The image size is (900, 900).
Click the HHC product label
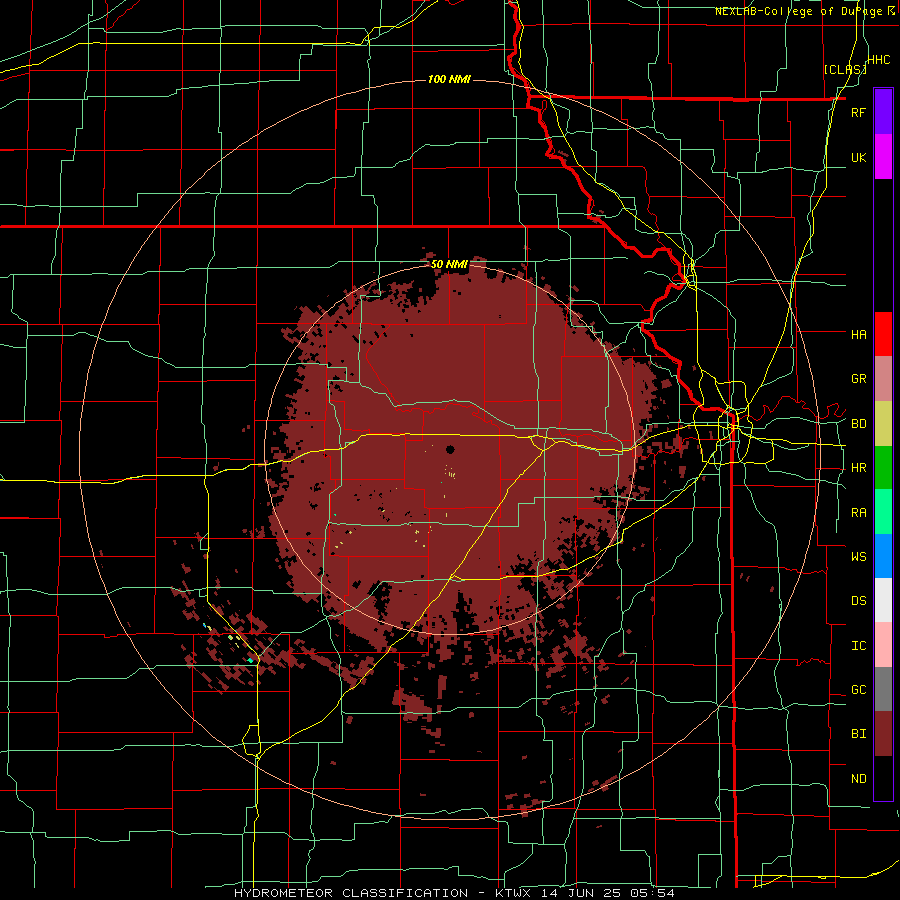point(879,60)
